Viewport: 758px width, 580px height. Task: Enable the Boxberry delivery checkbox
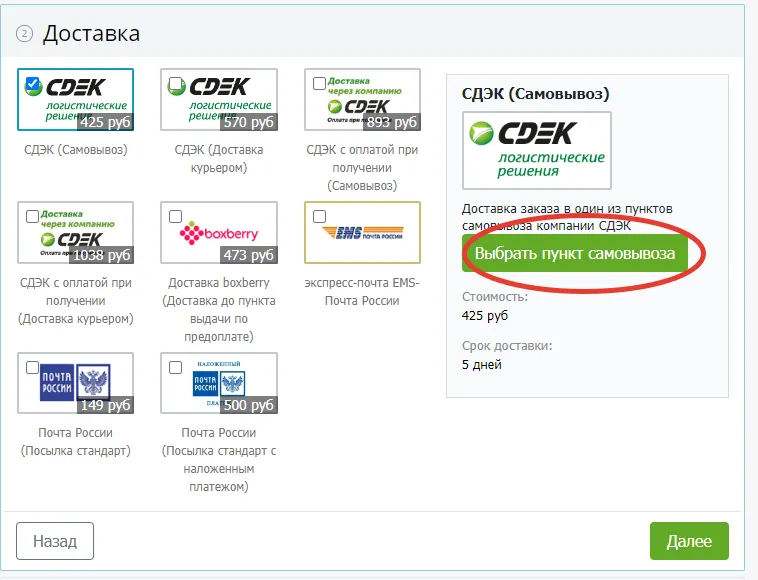176,216
